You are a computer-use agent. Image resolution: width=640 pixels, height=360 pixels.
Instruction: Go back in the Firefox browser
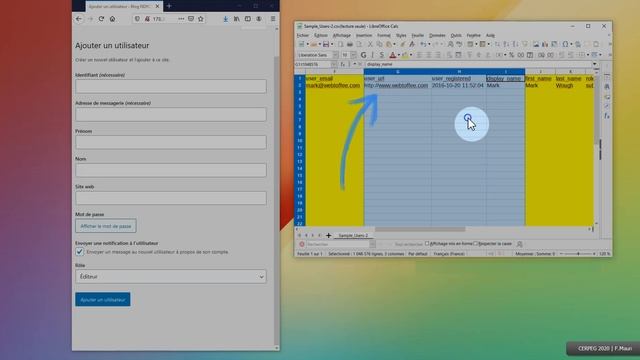pyautogui.click(x=79, y=19)
